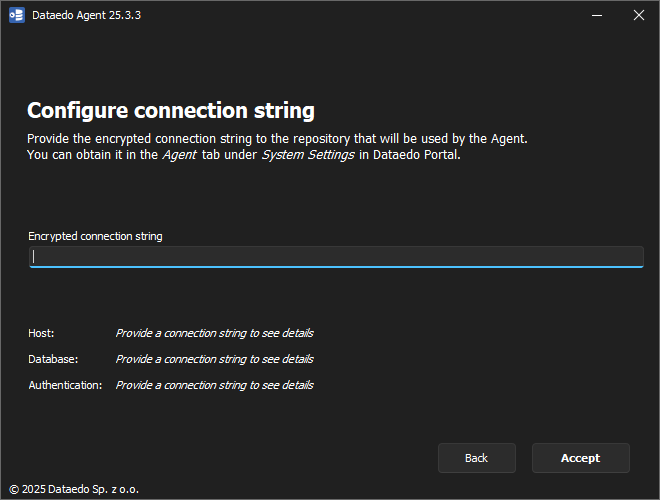Confirm with the Accept button

coord(580,458)
